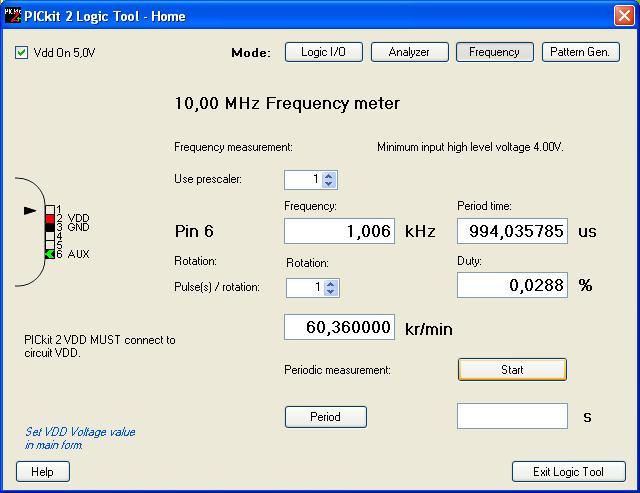This screenshot has height=493, width=640.
Task: Start the periodic measurement
Action: point(512,370)
